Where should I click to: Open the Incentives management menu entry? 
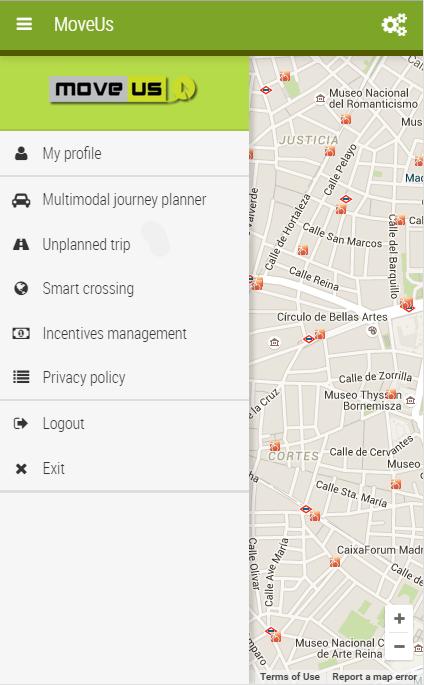(x=124, y=334)
